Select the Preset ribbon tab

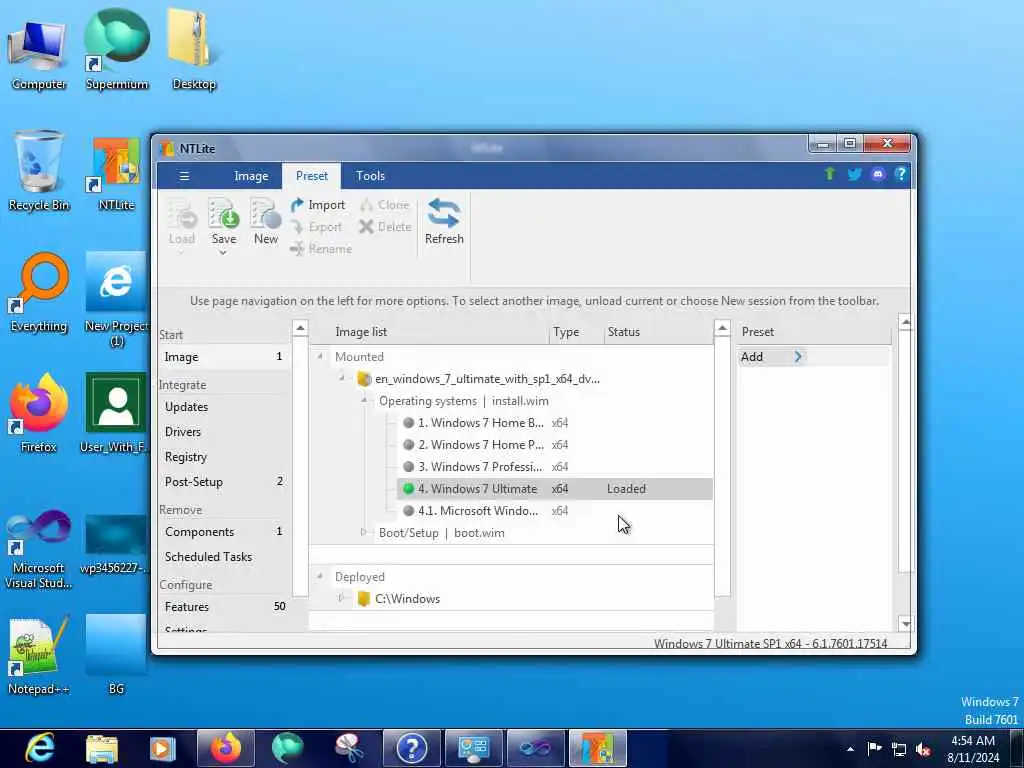pyautogui.click(x=312, y=176)
